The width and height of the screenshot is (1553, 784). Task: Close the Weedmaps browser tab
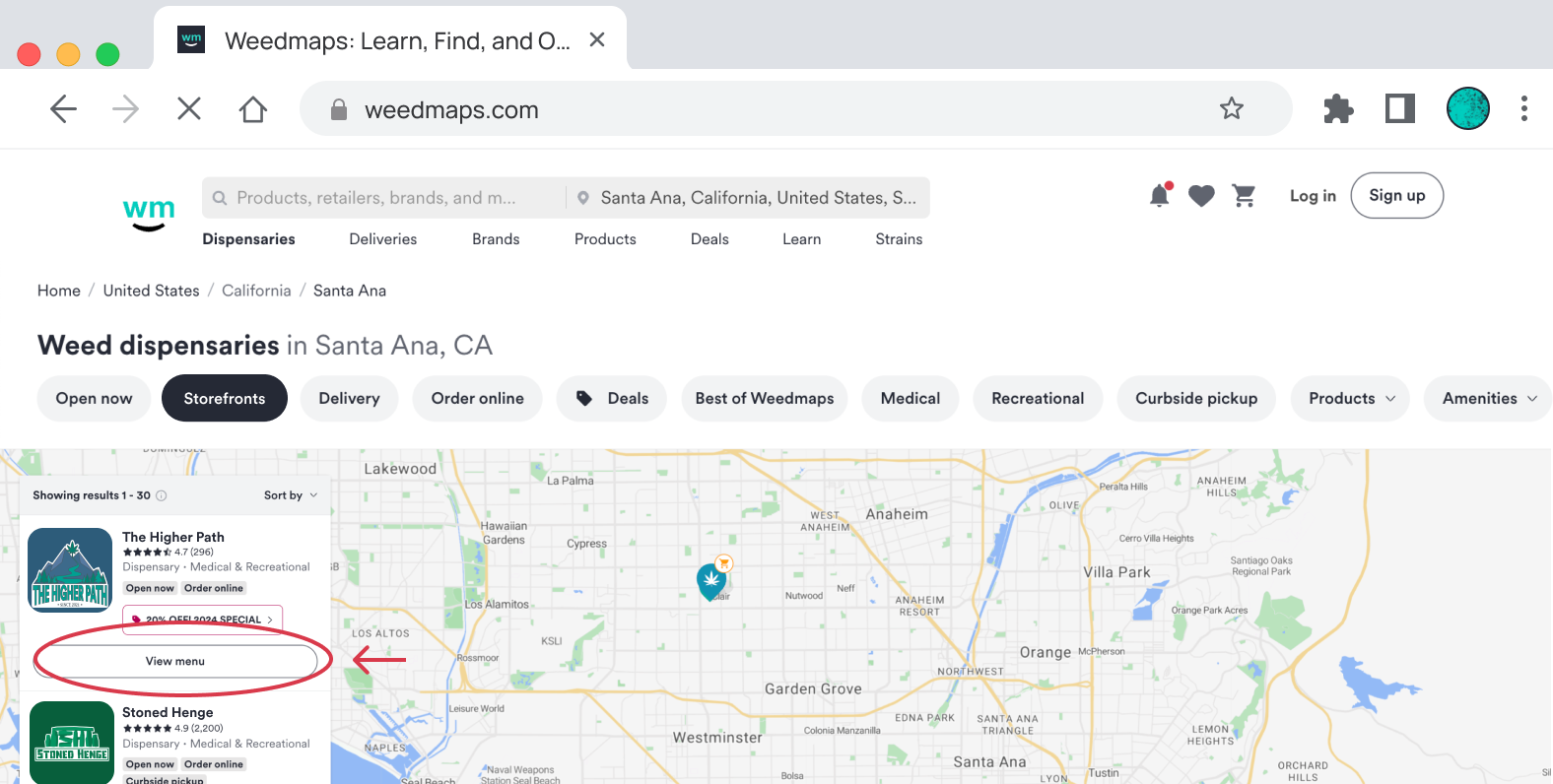597,39
